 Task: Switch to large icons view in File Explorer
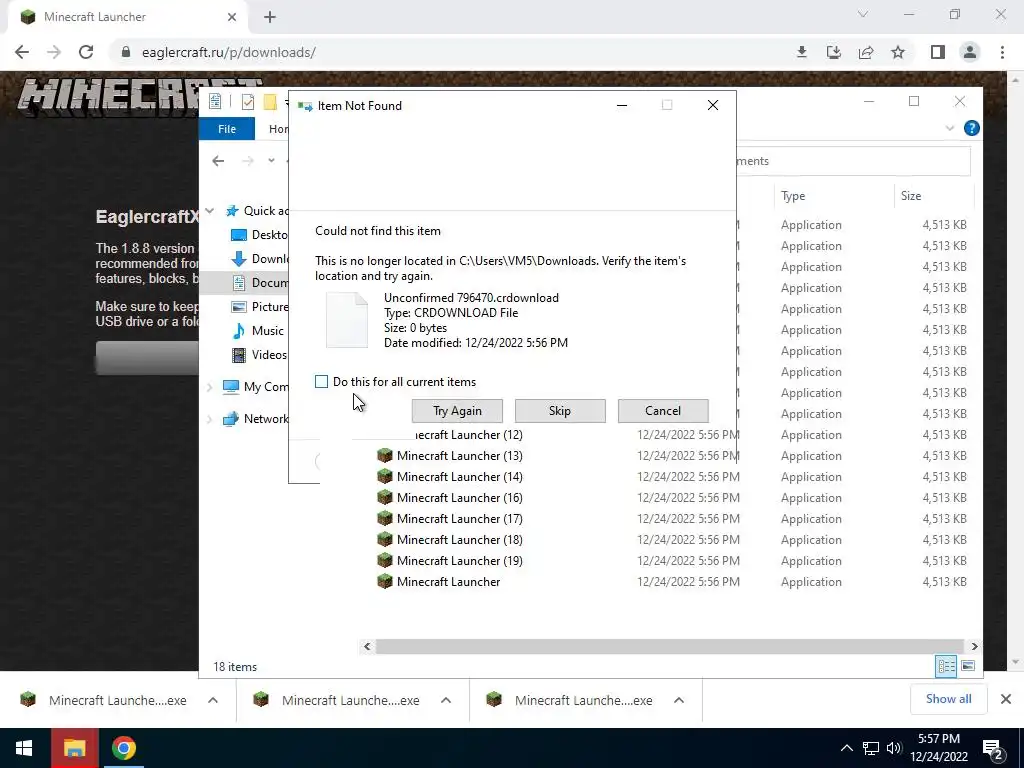[968, 666]
